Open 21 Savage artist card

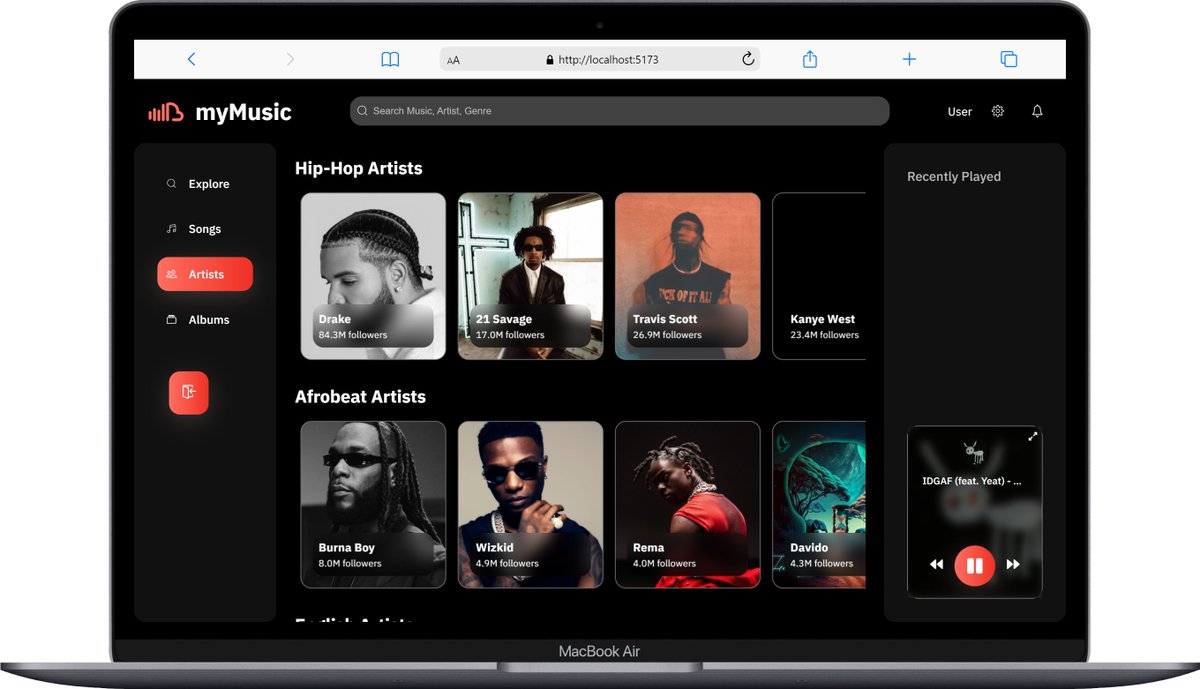click(x=530, y=276)
